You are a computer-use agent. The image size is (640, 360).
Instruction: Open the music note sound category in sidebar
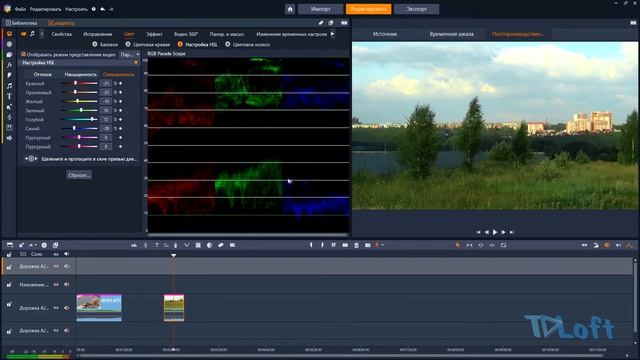(9, 86)
